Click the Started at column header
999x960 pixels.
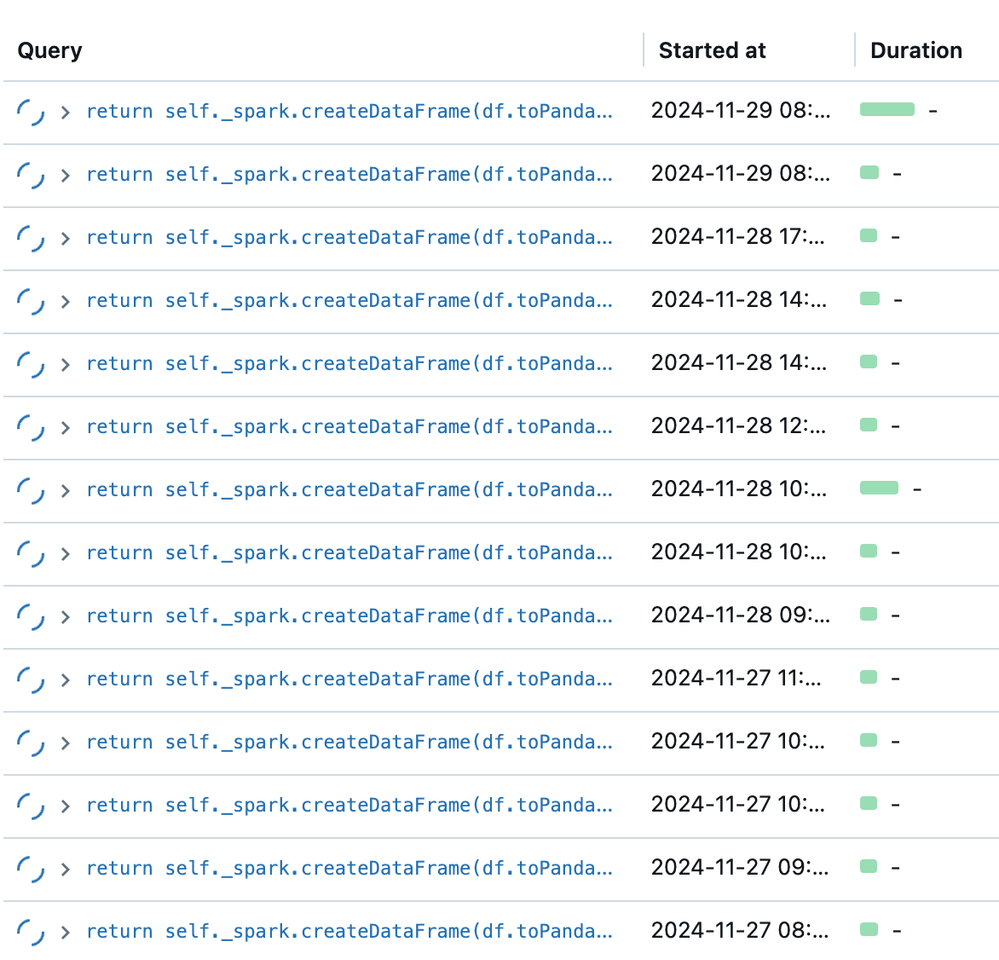tap(712, 51)
